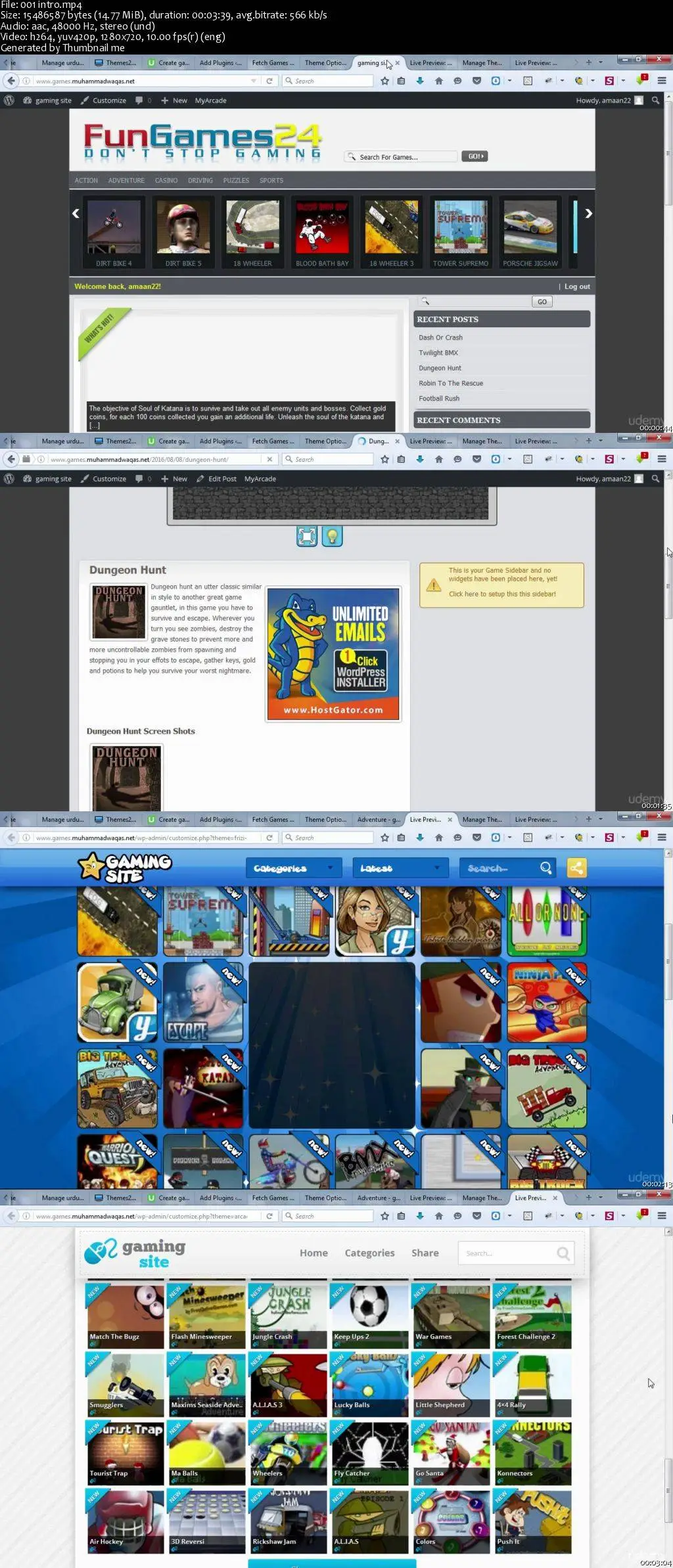This screenshot has height=1568, width=673.
Task: Open tab list dropdown arrow in FunGames24 window
Action: tap(601, 63)
